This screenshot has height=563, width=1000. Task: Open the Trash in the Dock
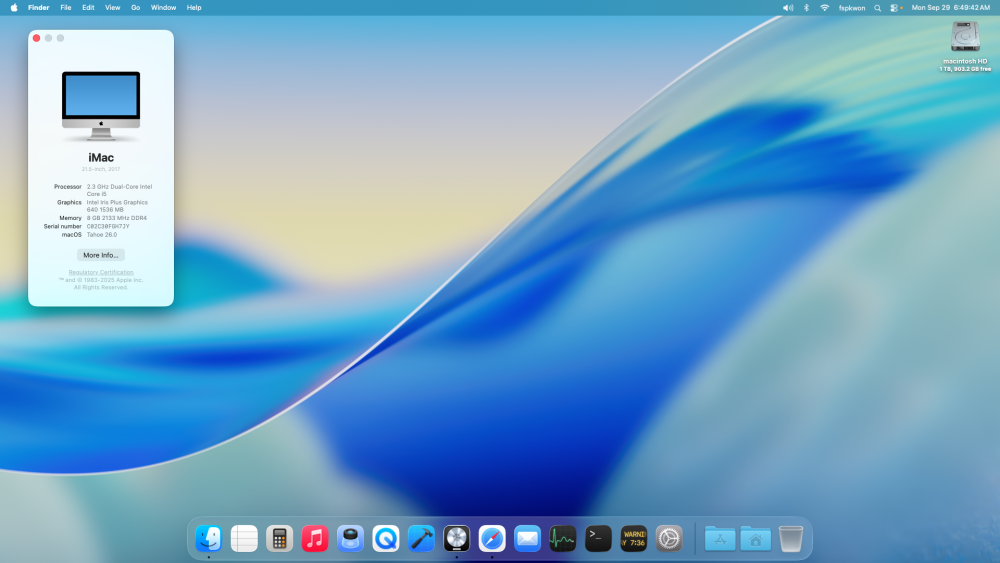pos(791,538)
